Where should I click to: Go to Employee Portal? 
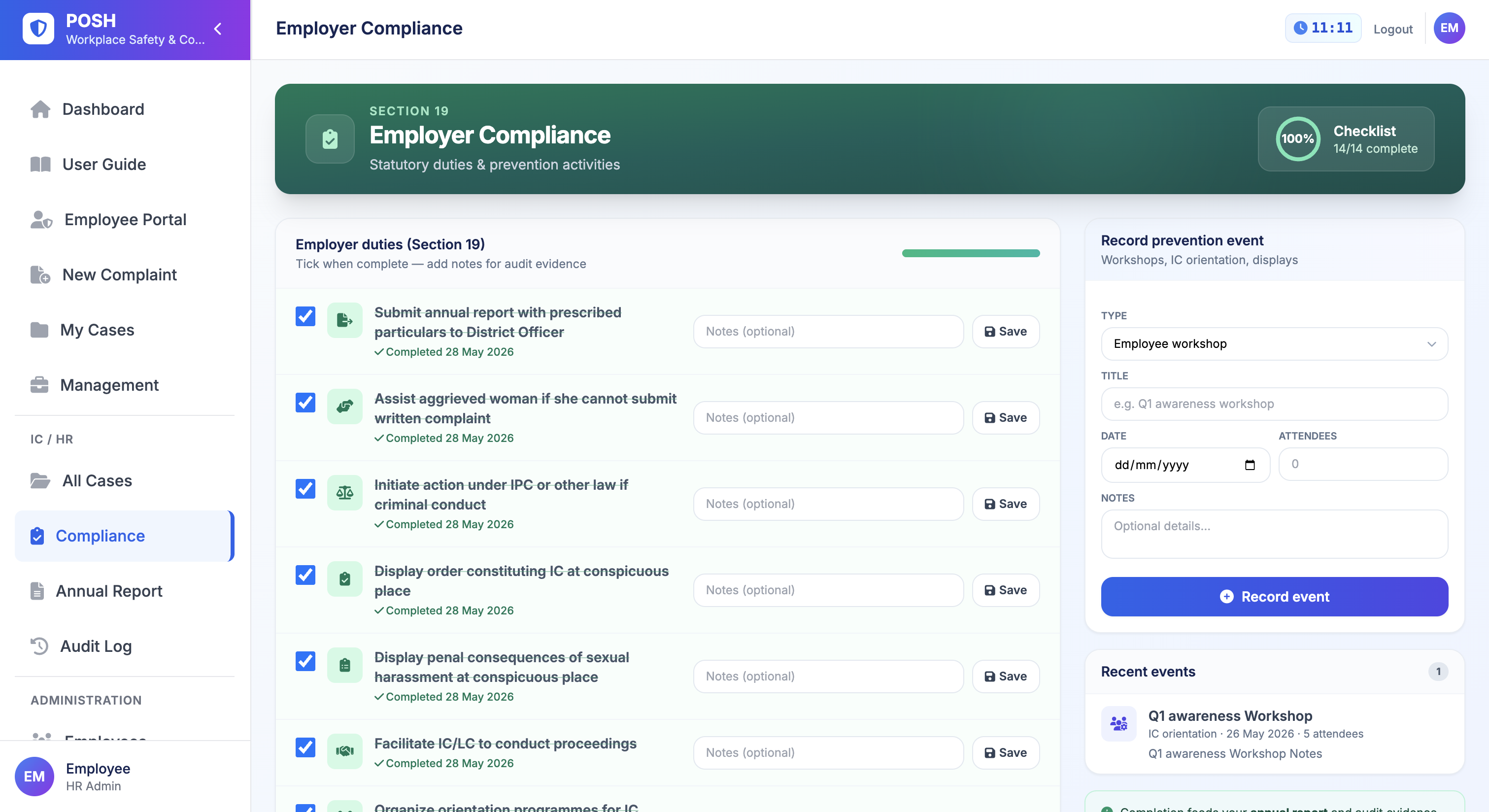pyautogui.click(x=124, y=220)
